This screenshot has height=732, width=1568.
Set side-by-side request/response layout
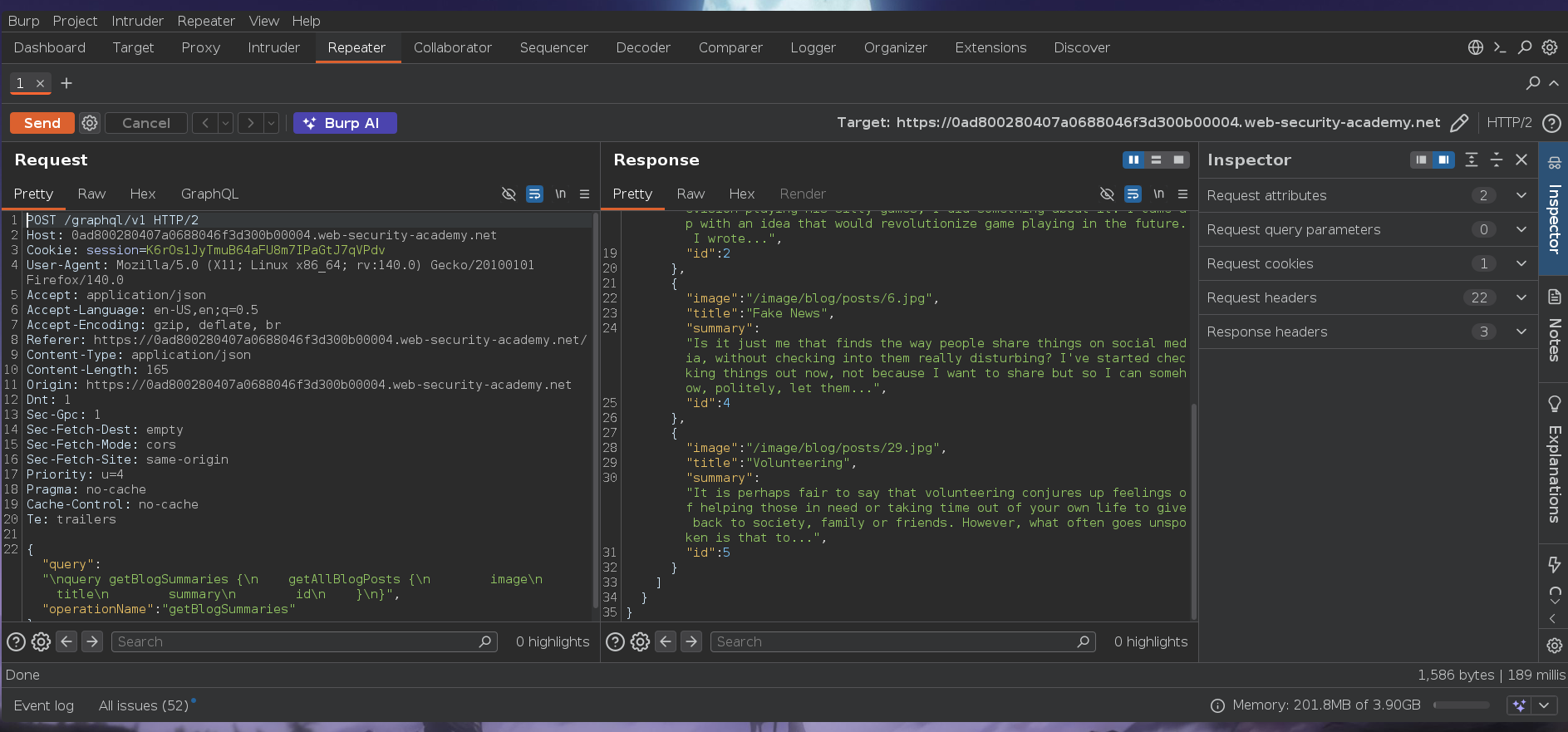point(1133,160)
